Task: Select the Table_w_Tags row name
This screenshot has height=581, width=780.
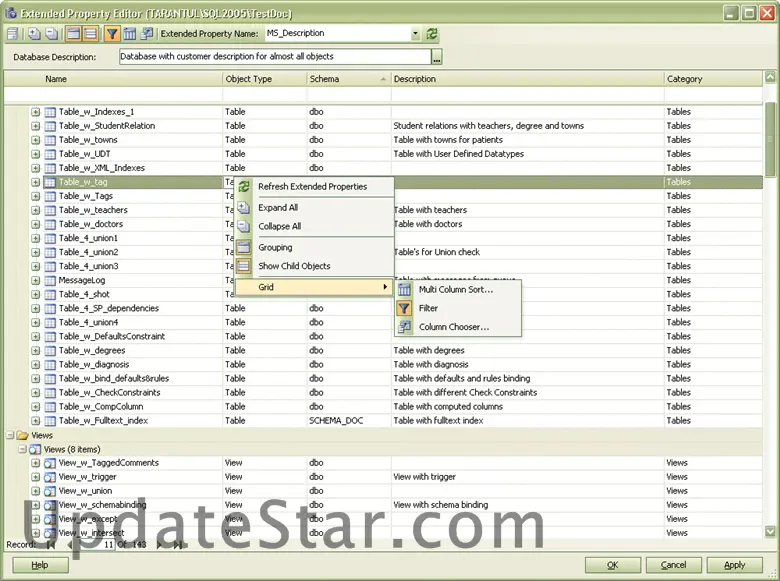Action: click(86, 196)
